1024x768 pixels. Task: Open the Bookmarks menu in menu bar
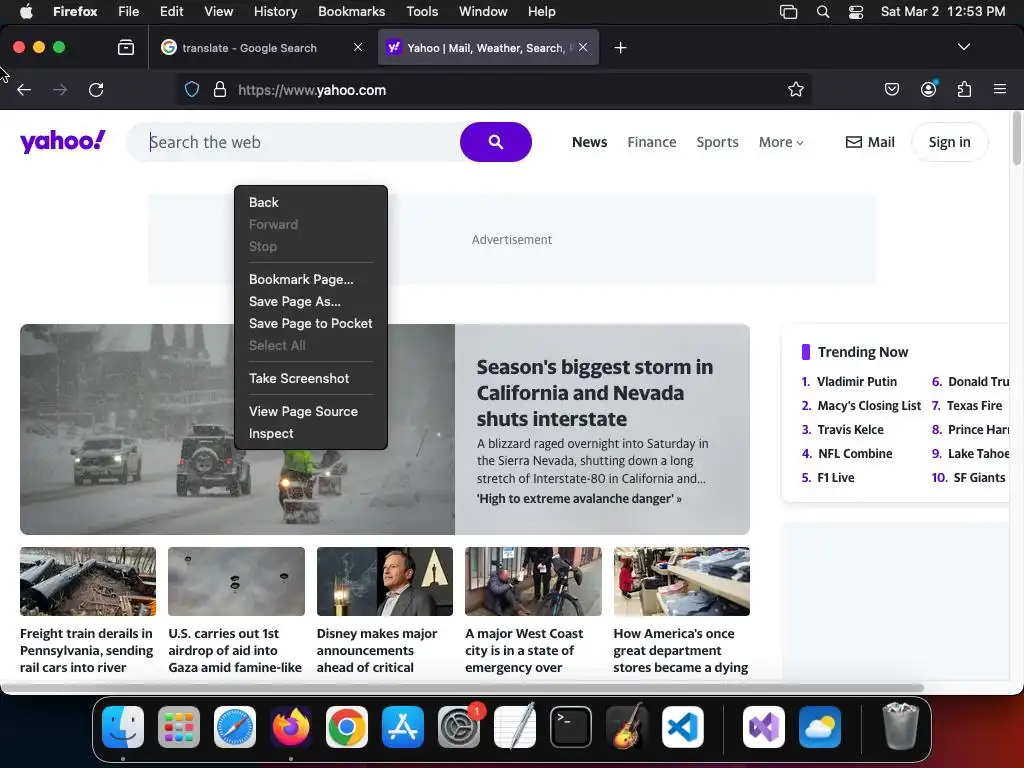tap(351, 12)
